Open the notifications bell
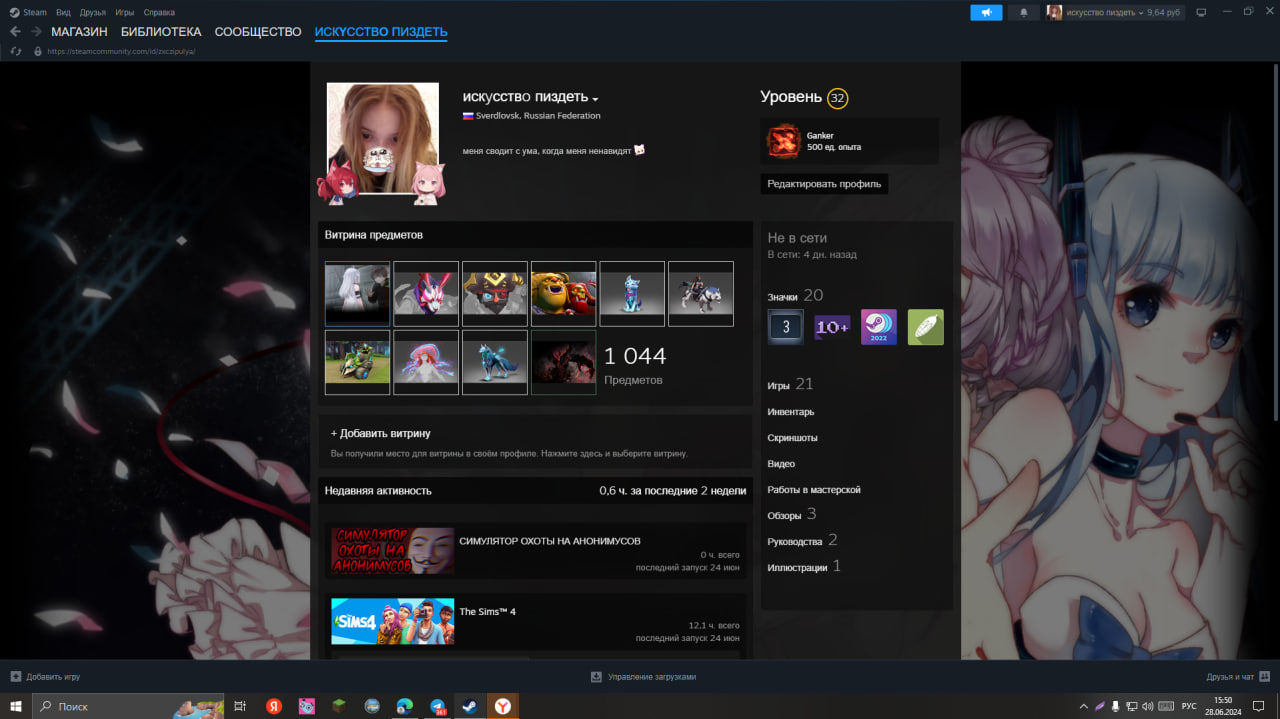The width and height of the screenshot is (1280, 719). click(1023, 12)
